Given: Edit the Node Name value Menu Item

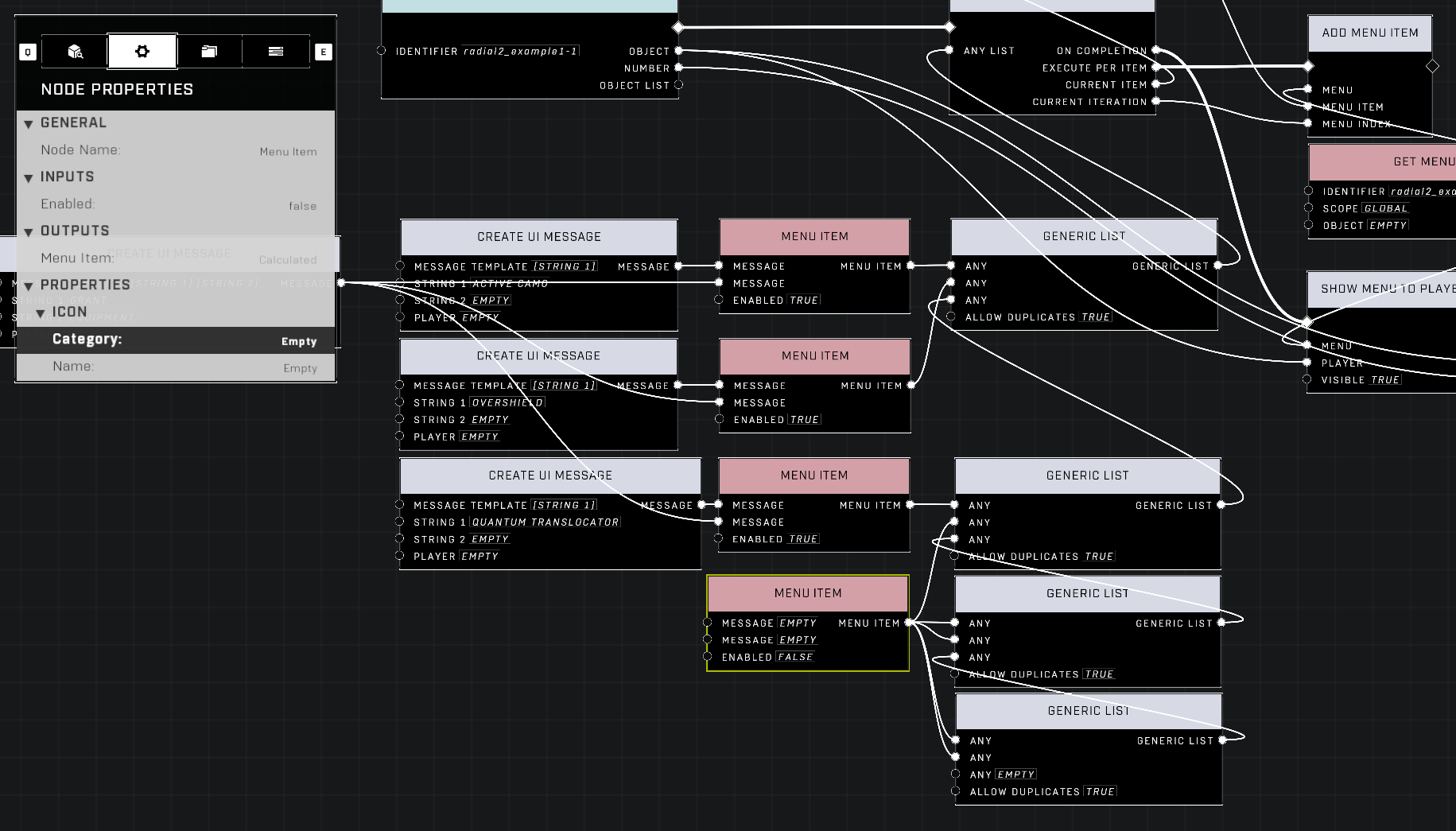Looking at the screenshot, I should tap(288, 152).
